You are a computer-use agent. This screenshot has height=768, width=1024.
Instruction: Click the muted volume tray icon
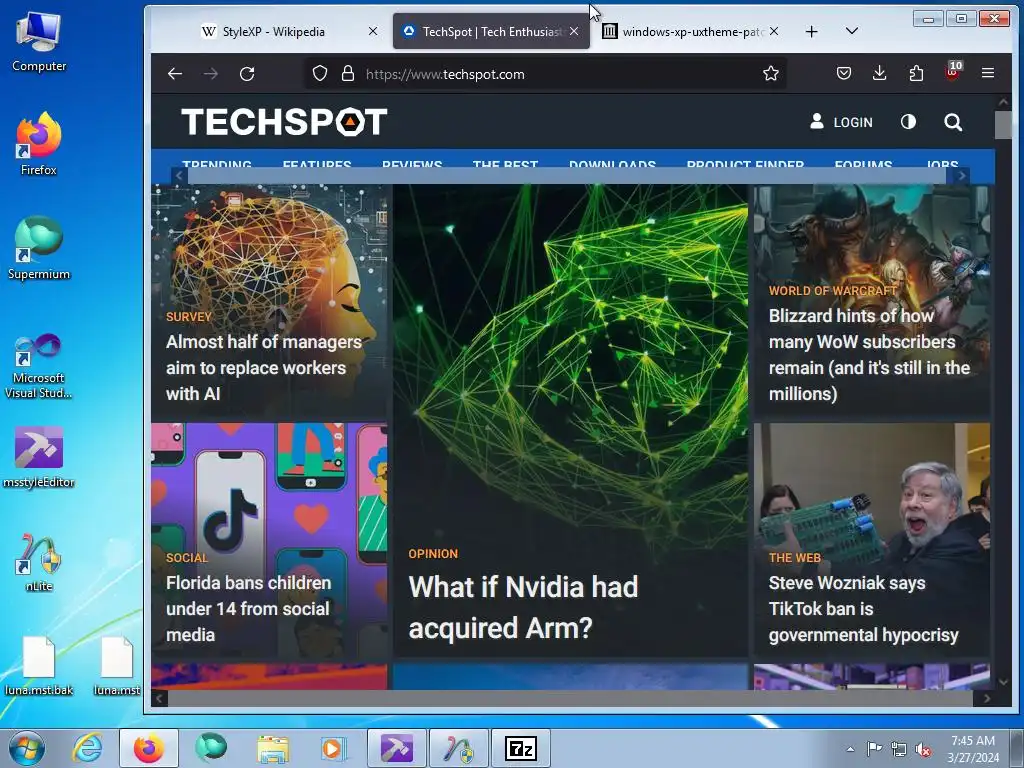pos(923,750)
